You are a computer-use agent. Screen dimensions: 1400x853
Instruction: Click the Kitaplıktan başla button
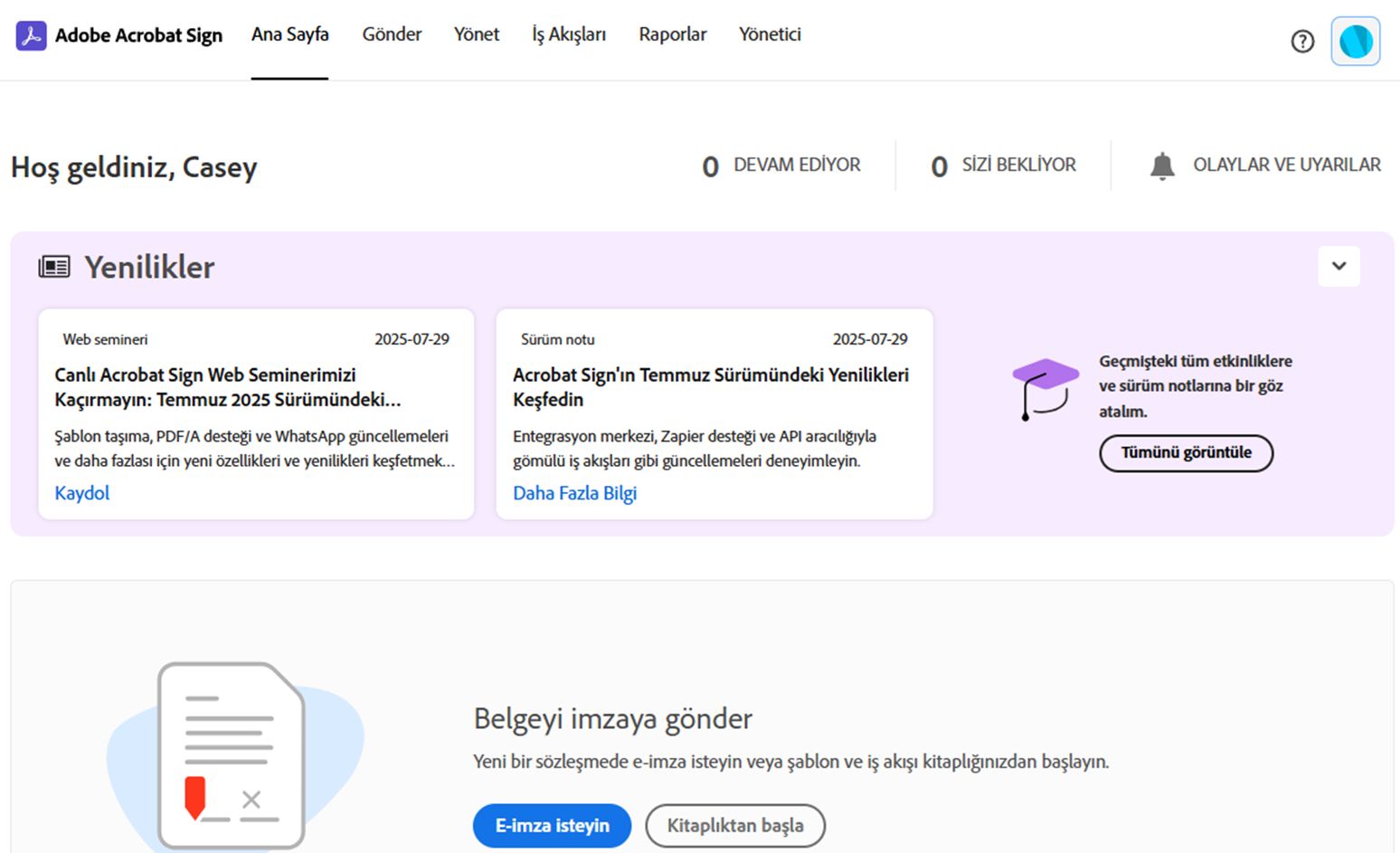coord(735,826)
